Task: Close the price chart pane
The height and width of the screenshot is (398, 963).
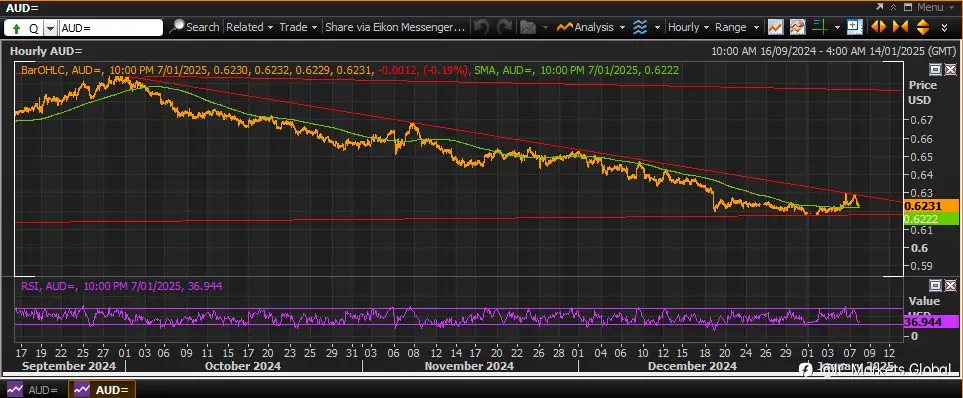Action: [950, 69]
